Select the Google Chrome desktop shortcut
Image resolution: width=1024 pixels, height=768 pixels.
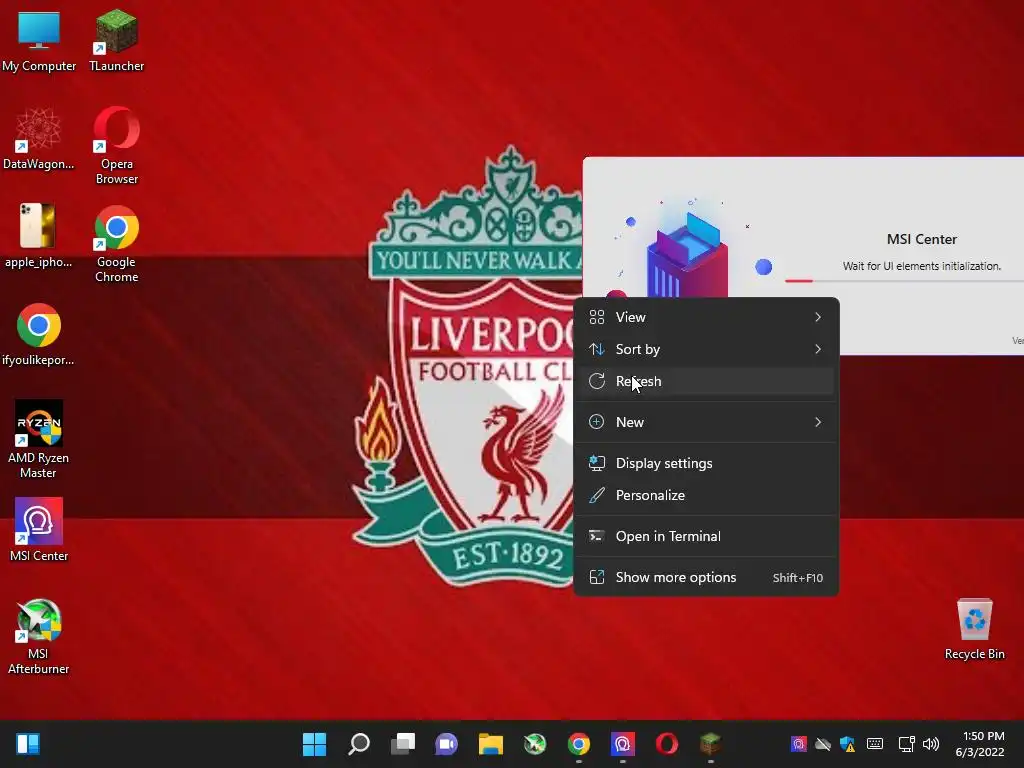(116, 244)
